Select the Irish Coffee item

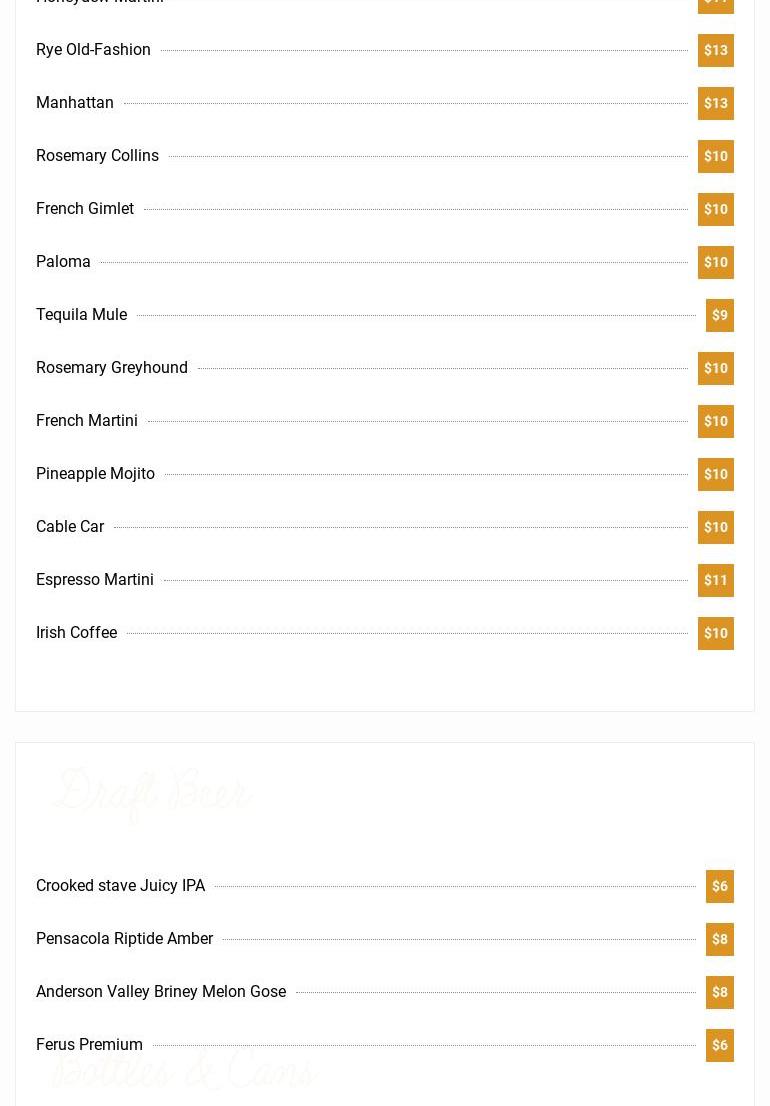point(76,633)
